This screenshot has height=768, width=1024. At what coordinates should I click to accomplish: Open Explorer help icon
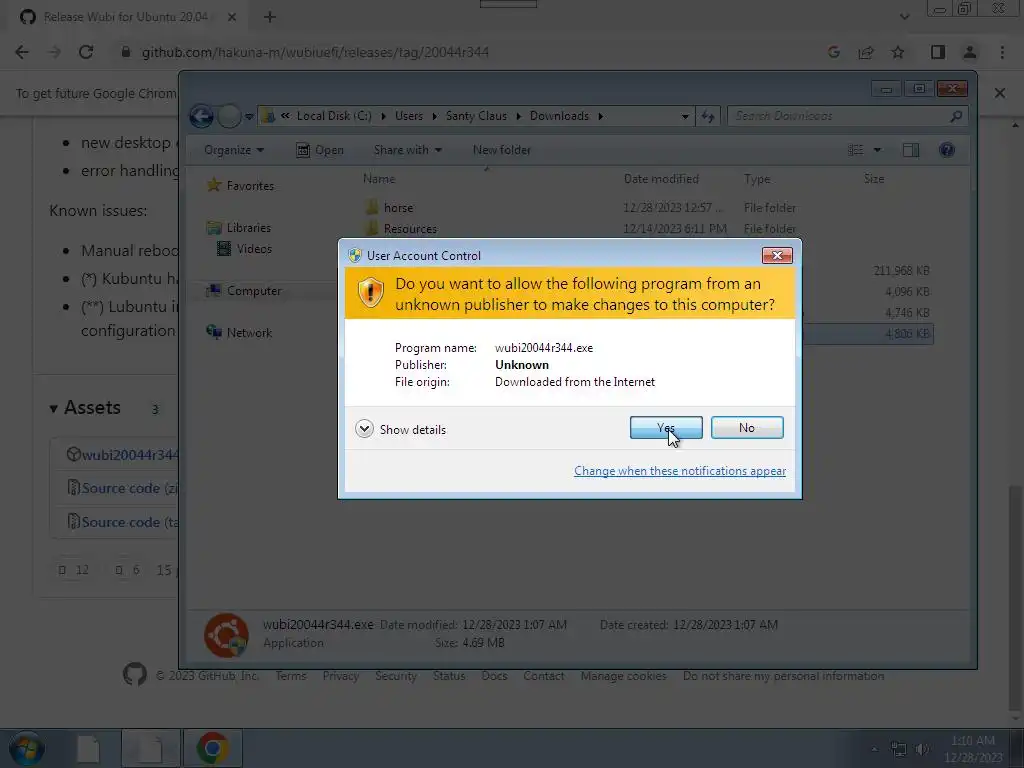tap(946, 150)
